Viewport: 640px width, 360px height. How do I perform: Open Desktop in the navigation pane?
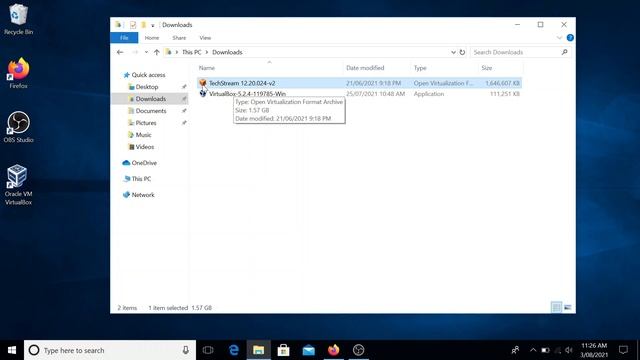147,87
